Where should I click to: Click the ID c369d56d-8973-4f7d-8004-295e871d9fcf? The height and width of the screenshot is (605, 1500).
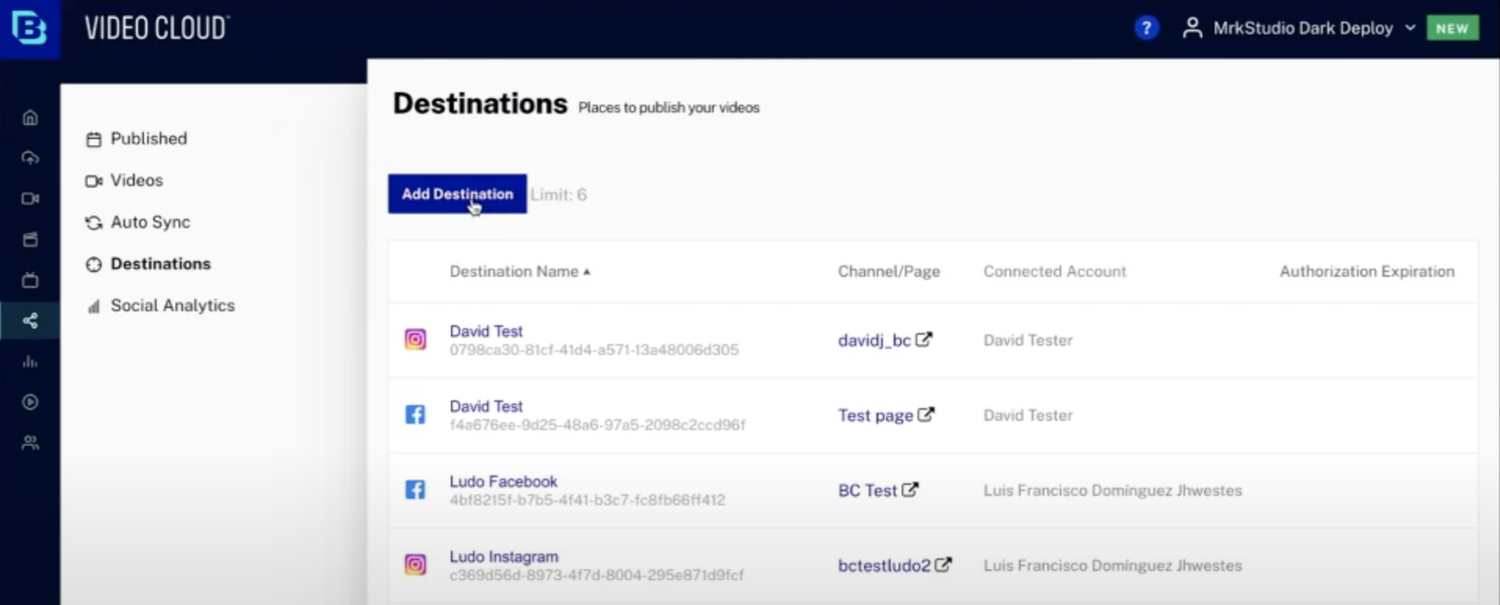[597, 576]
